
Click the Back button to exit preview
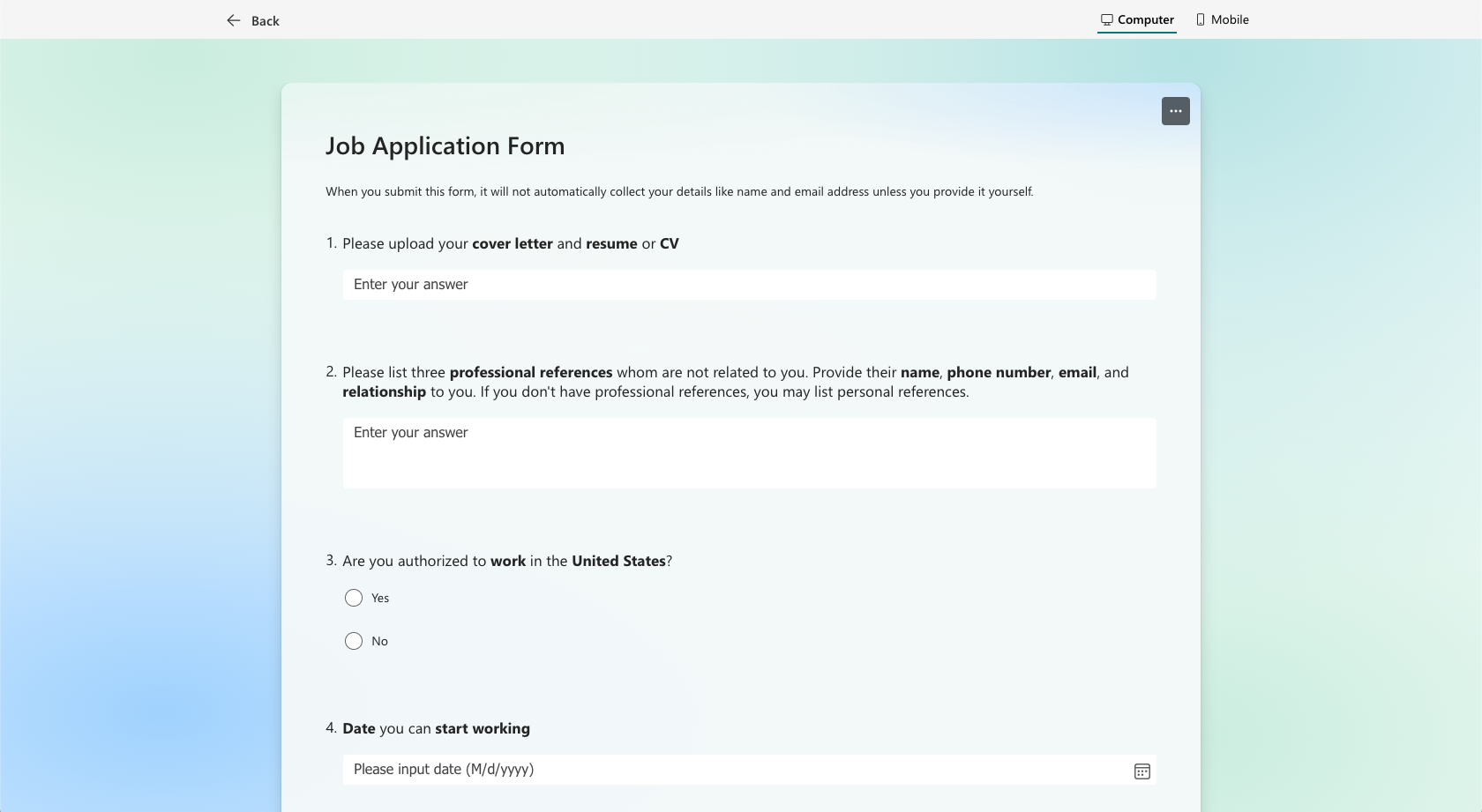[253, 19]
